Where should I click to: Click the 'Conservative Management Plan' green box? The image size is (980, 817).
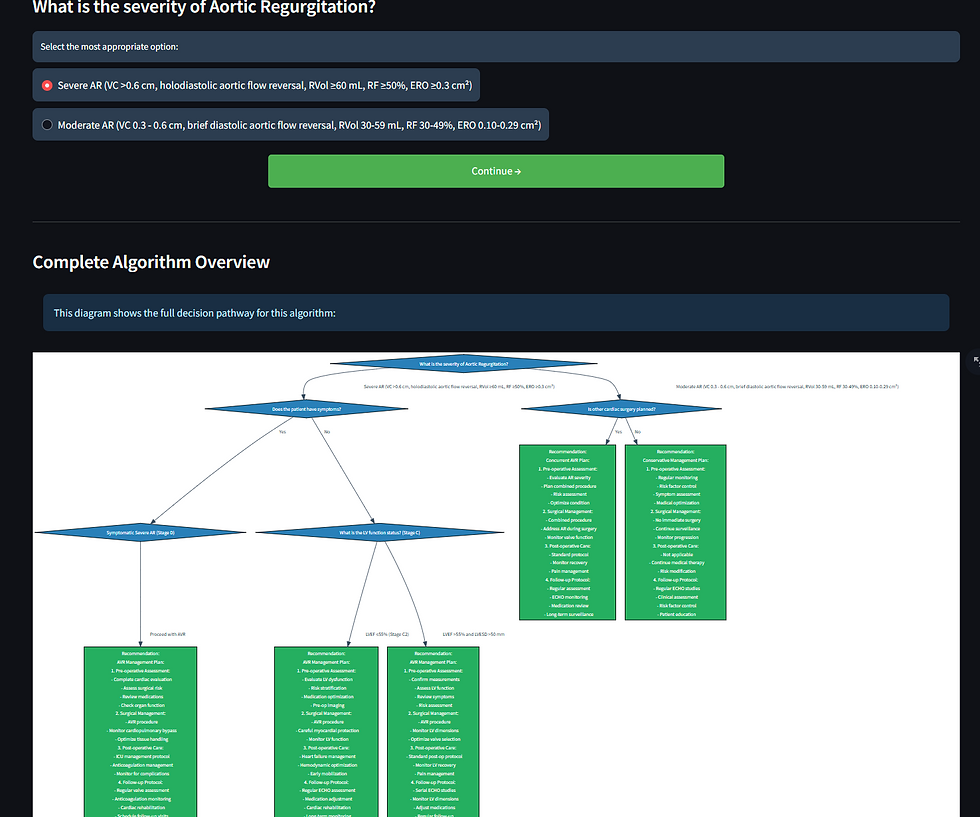click(x=677, y=530)
